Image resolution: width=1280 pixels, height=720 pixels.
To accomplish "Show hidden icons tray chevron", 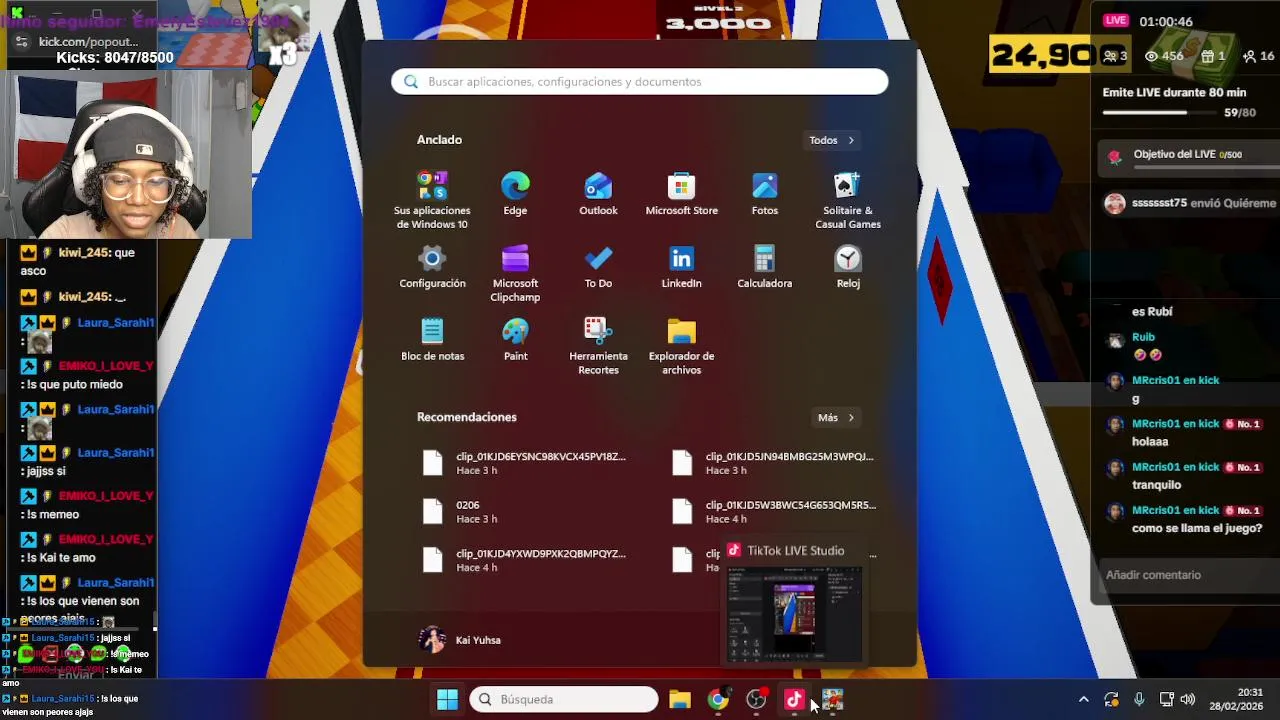I will click(1083, 699).
